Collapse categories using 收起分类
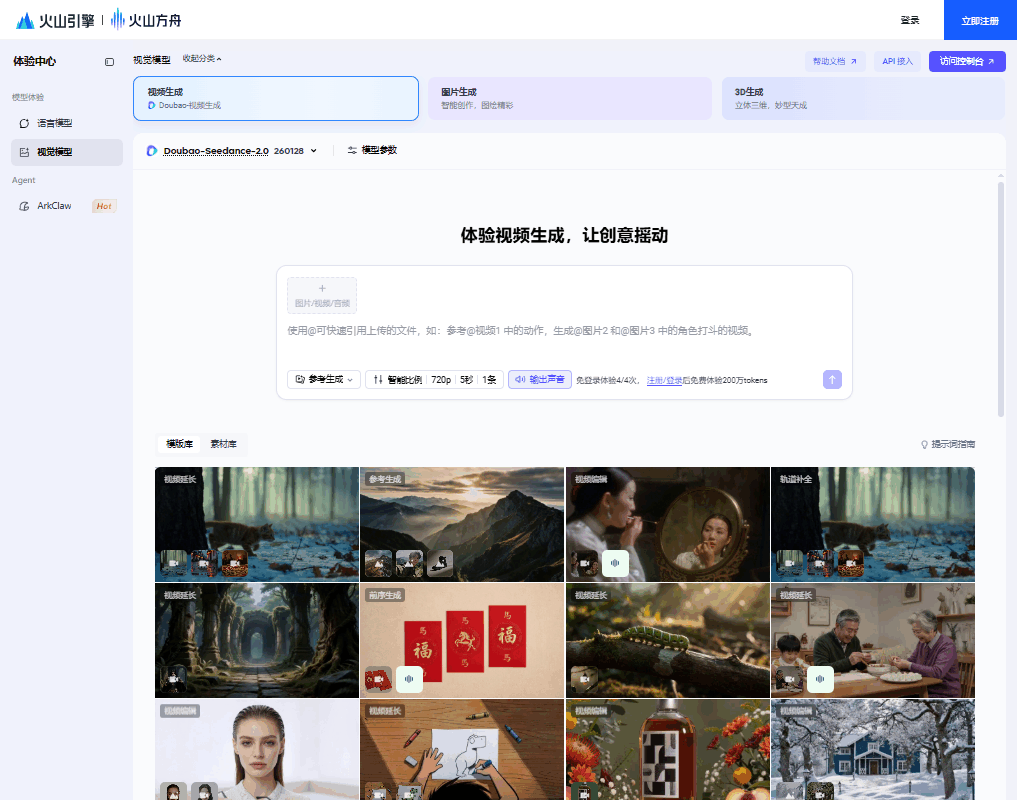This screenshot has height=800, width=1017. coord(202,59)
